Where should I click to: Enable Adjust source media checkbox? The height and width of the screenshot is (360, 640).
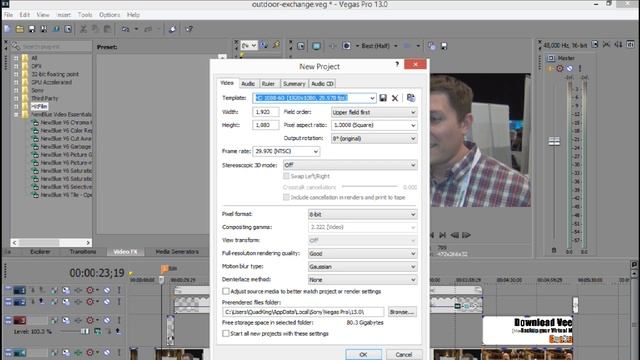226,291
